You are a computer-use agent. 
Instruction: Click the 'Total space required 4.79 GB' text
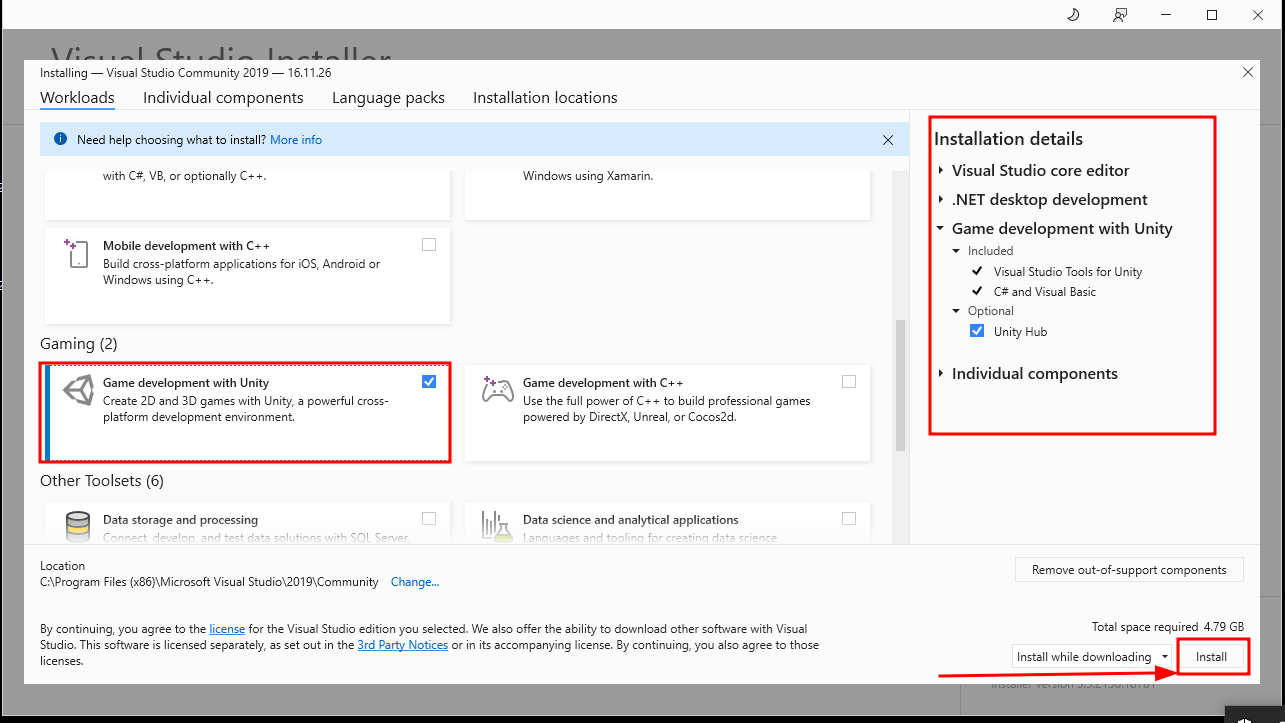1168,627
